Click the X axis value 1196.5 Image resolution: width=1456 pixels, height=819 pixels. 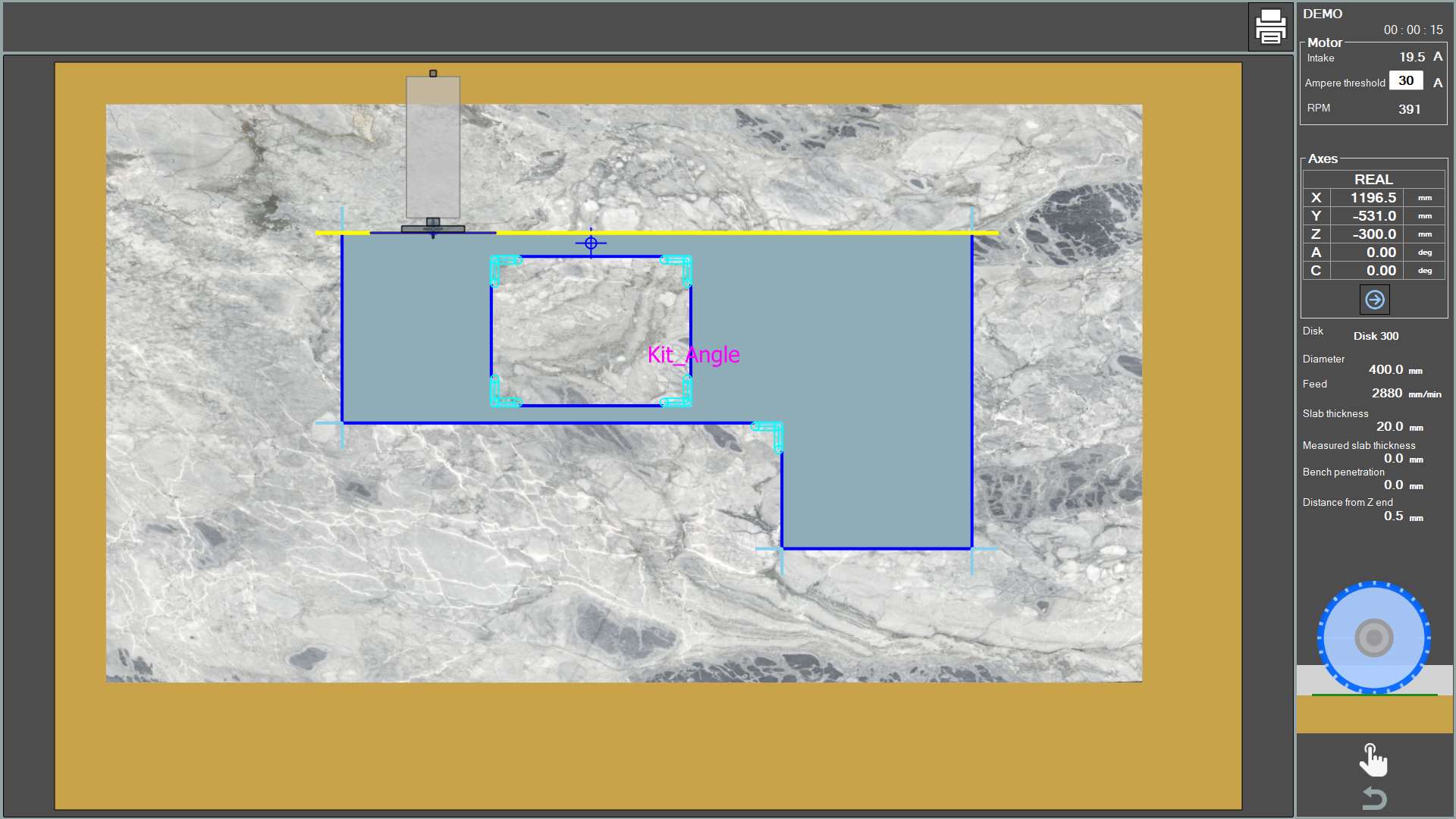1373,197
